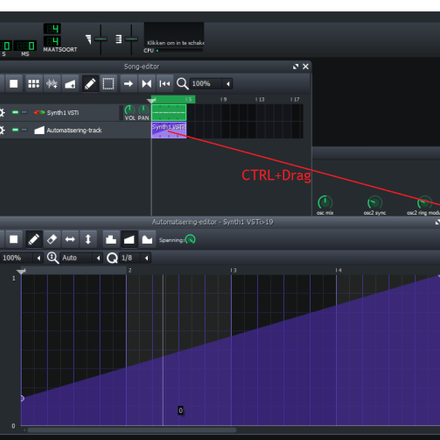Image resolution: width=440 pixels, height=440 pixels.
Task: Select the draw mode pencil in Song-editor
Action: coord(90,84)
